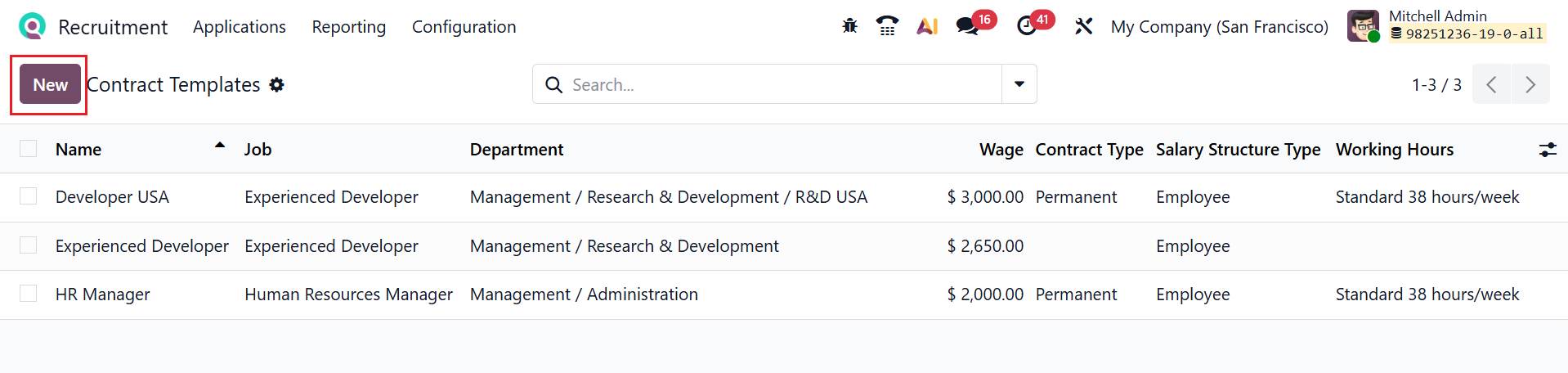Viewport: 1568px width, 373px height.
Task: Open the Reporting menu
Action: [x=348, y=27]
